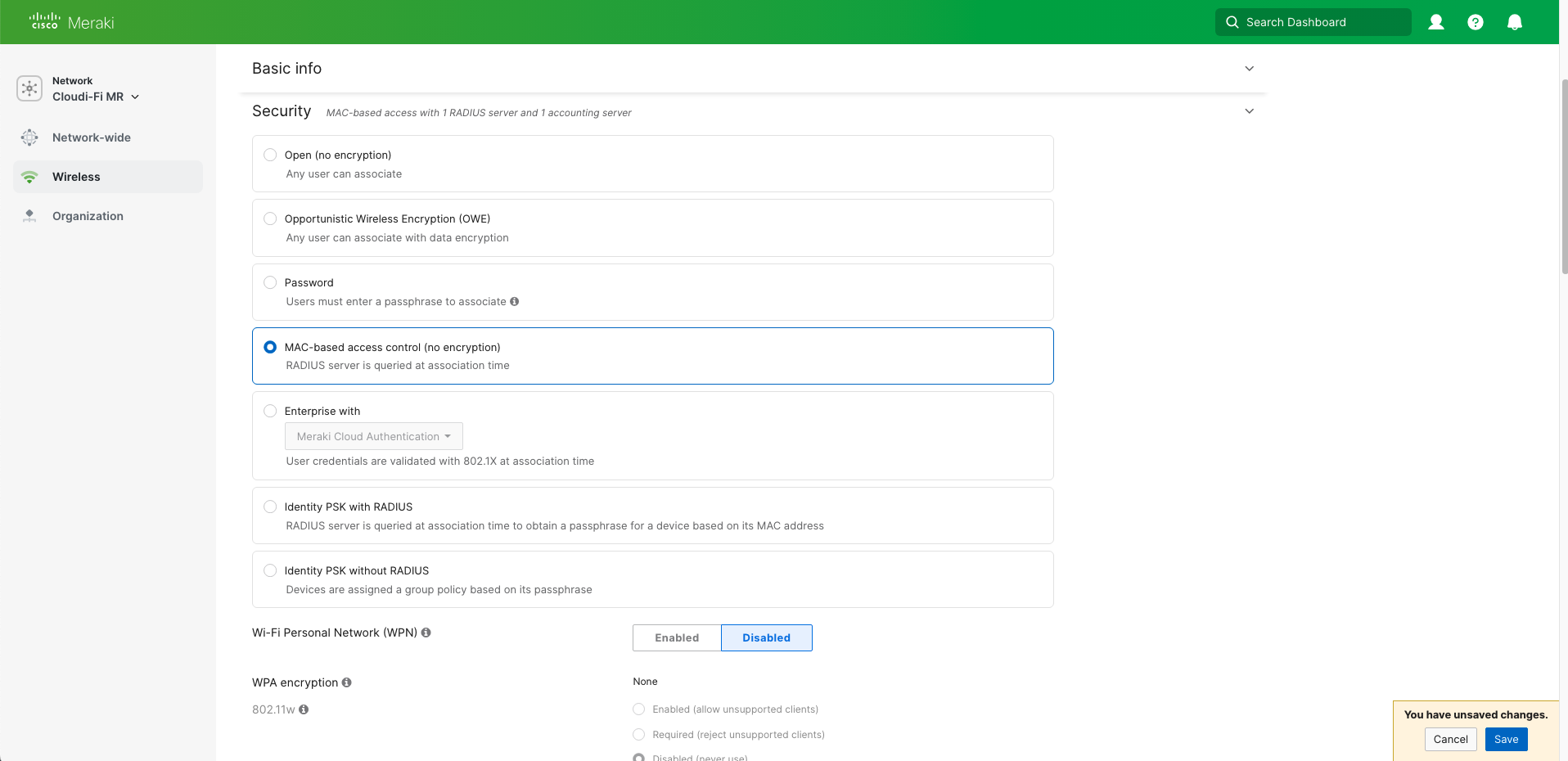Screen dimensions: 1568x761
Task: Expand the Basic info section
Action: (1249, 69)
